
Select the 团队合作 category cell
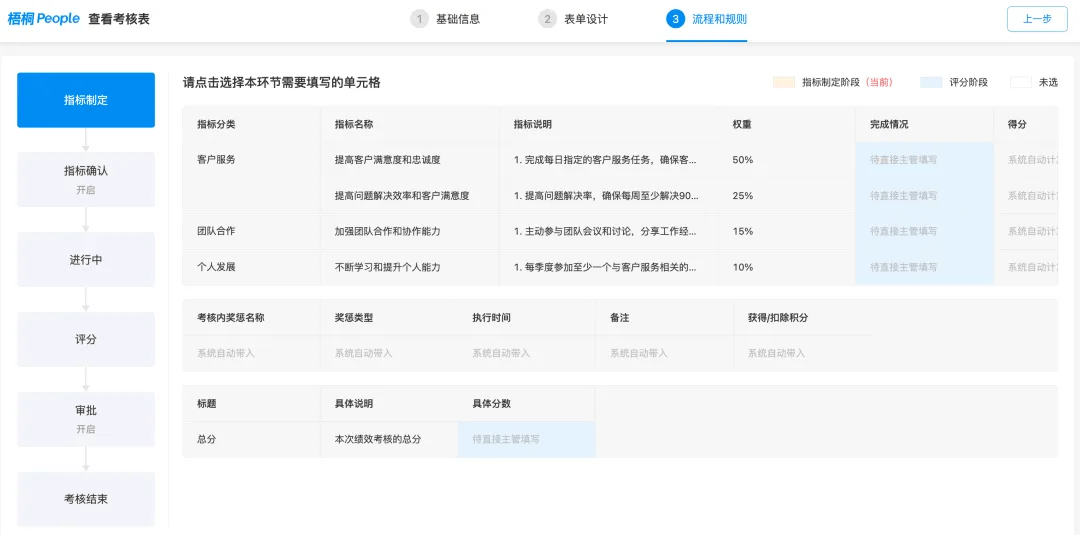coord(251,231)
